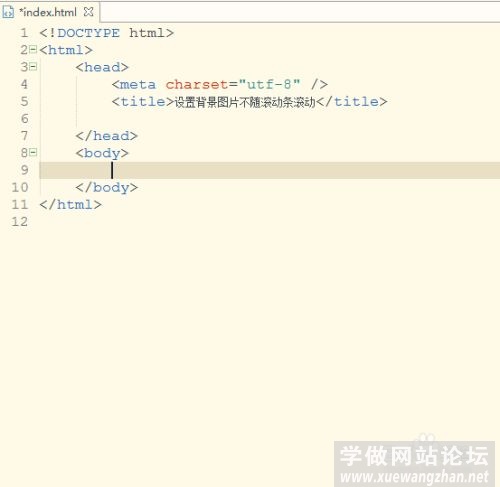Click line number 10 in the gutter
Screen dimensions: 500x487
coord(20,187)
